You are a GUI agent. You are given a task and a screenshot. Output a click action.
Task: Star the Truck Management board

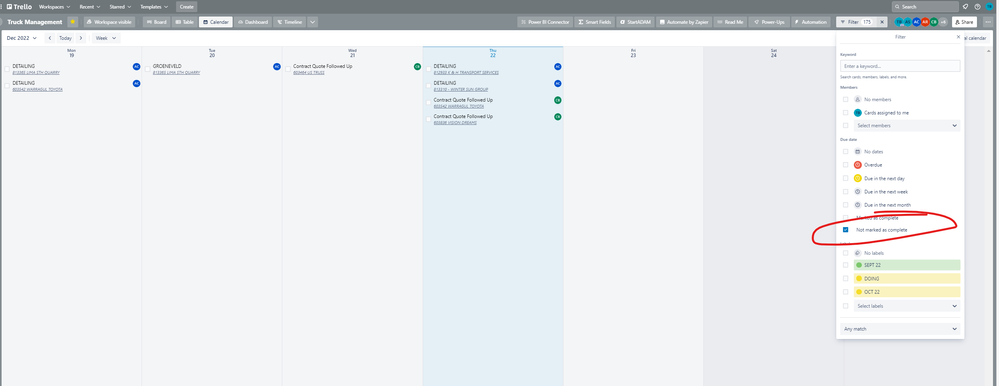coord(73,22)
